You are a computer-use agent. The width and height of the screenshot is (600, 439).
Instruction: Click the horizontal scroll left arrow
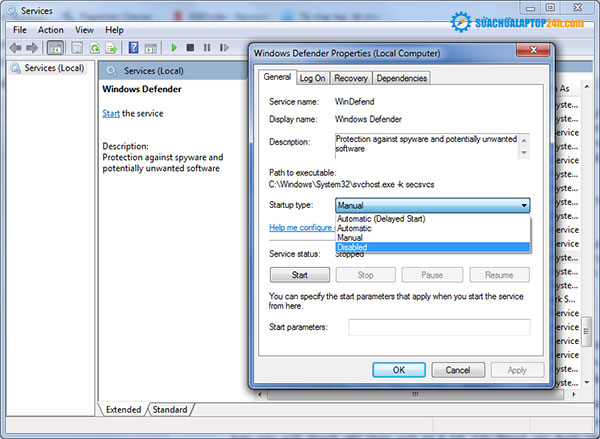pos(260,394)
